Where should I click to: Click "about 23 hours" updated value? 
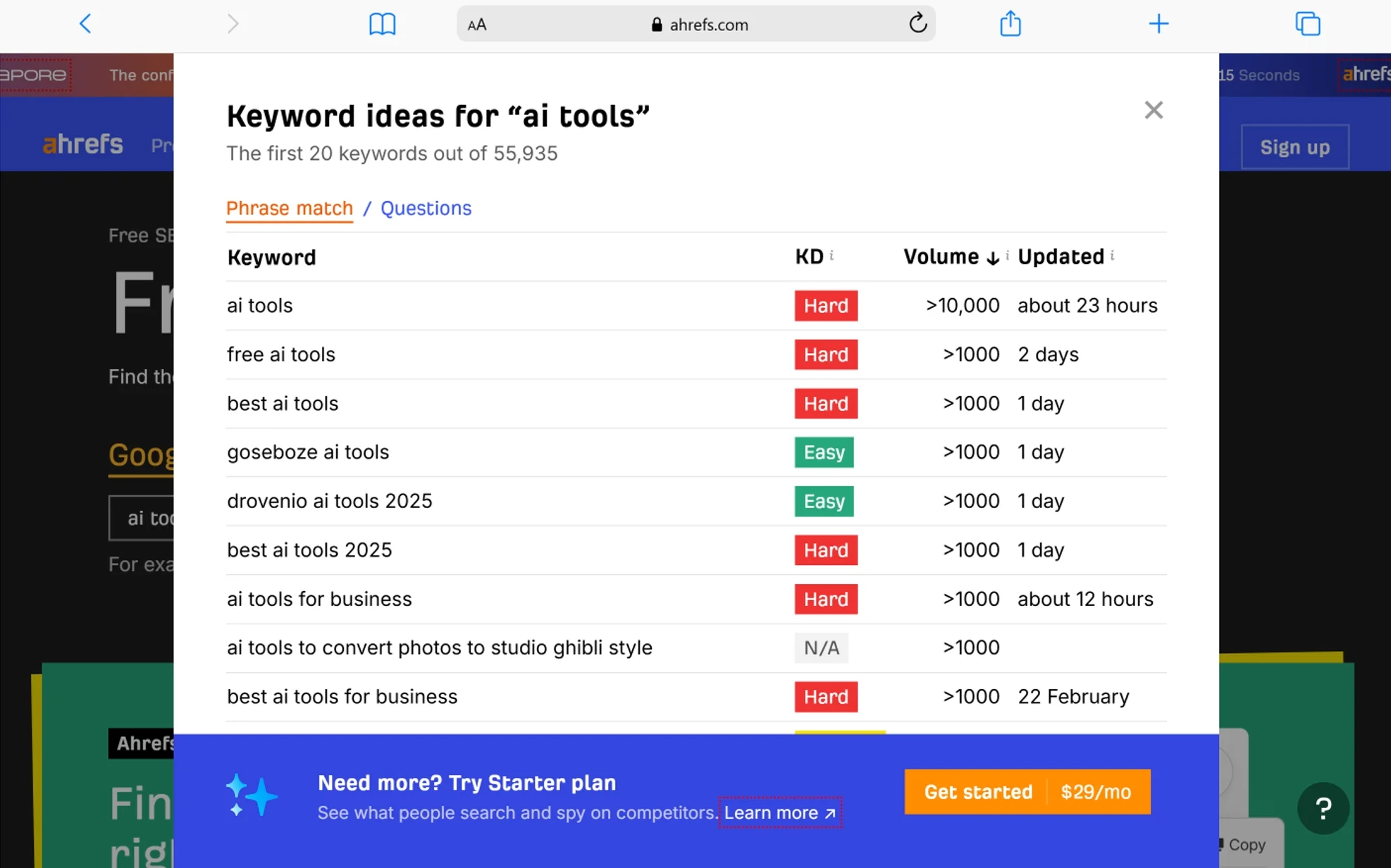coord(1087,306)
